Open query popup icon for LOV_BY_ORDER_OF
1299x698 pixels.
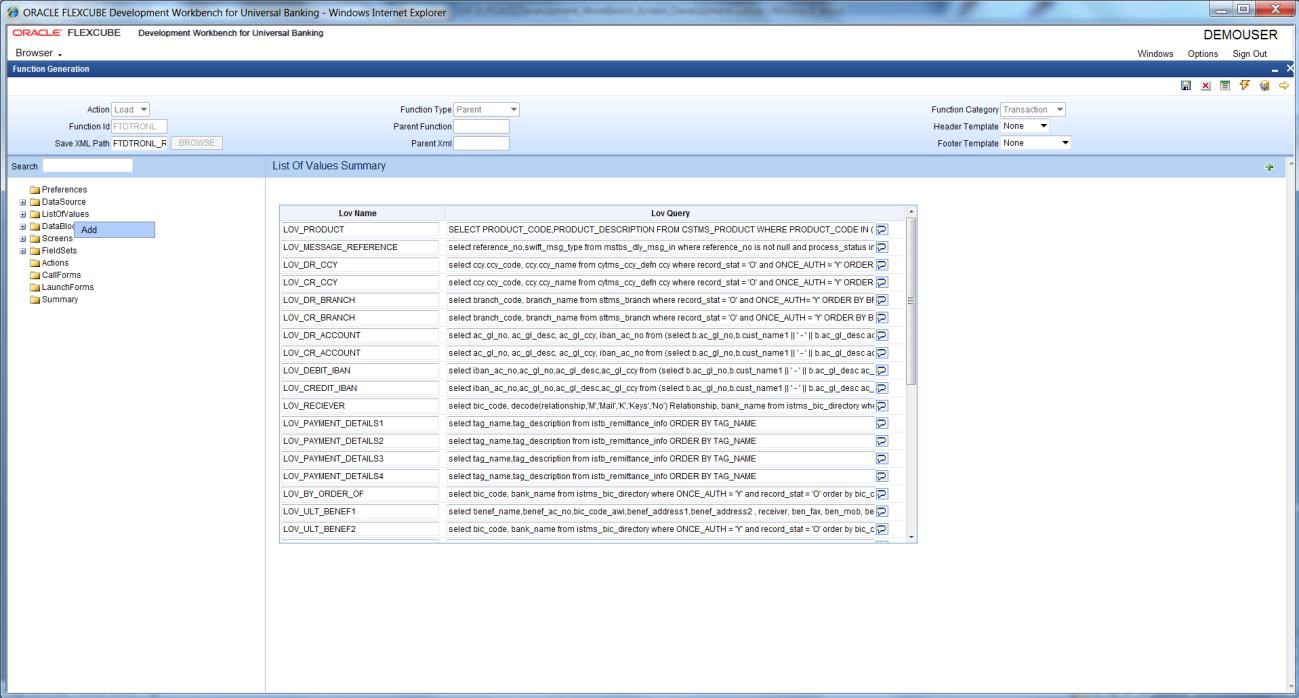(x=882, y=493)
